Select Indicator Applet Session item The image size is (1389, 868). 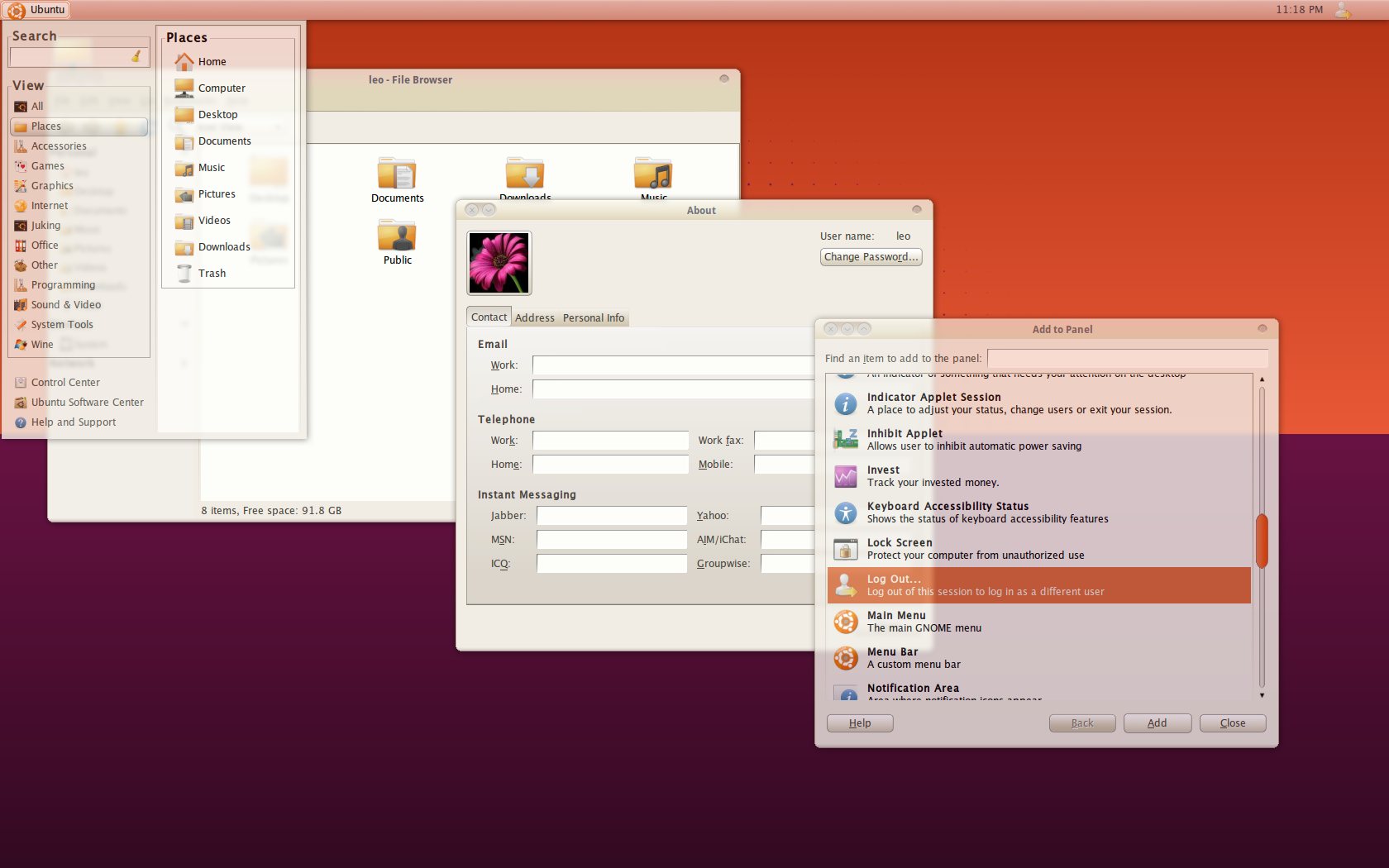tap(1039, 403)
